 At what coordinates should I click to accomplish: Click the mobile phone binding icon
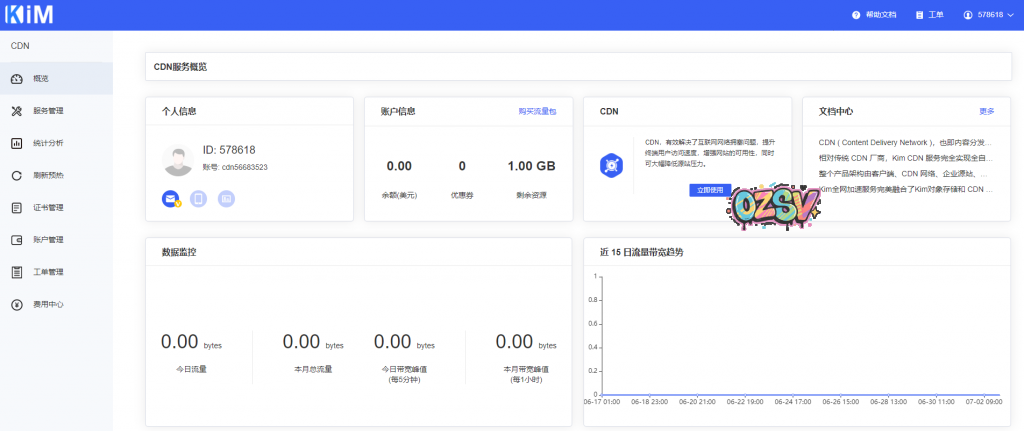198,199
